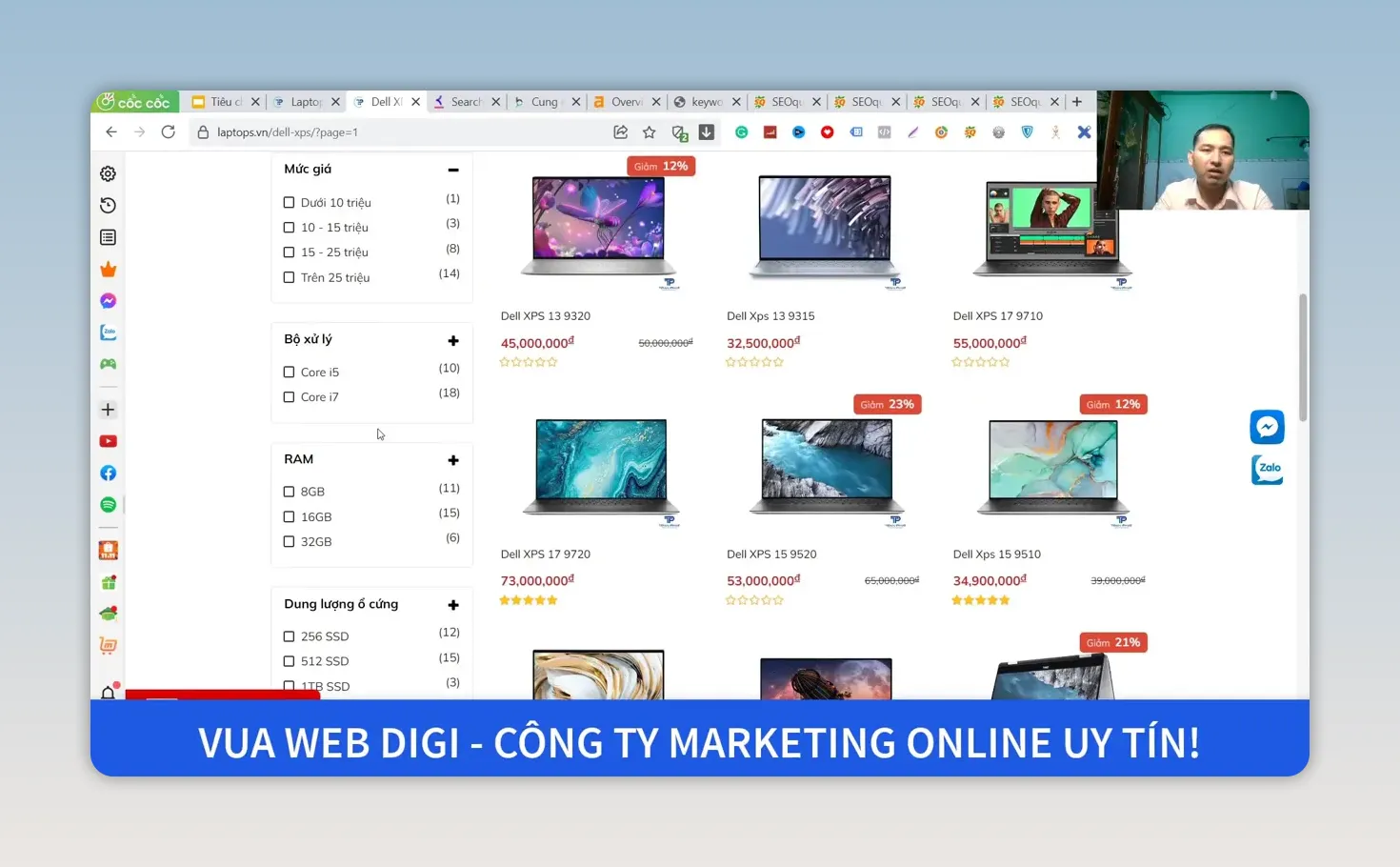Screen dimensions: 1400x867
Task: Collapse the Mức giá filter section
Action: click(453, 170)
